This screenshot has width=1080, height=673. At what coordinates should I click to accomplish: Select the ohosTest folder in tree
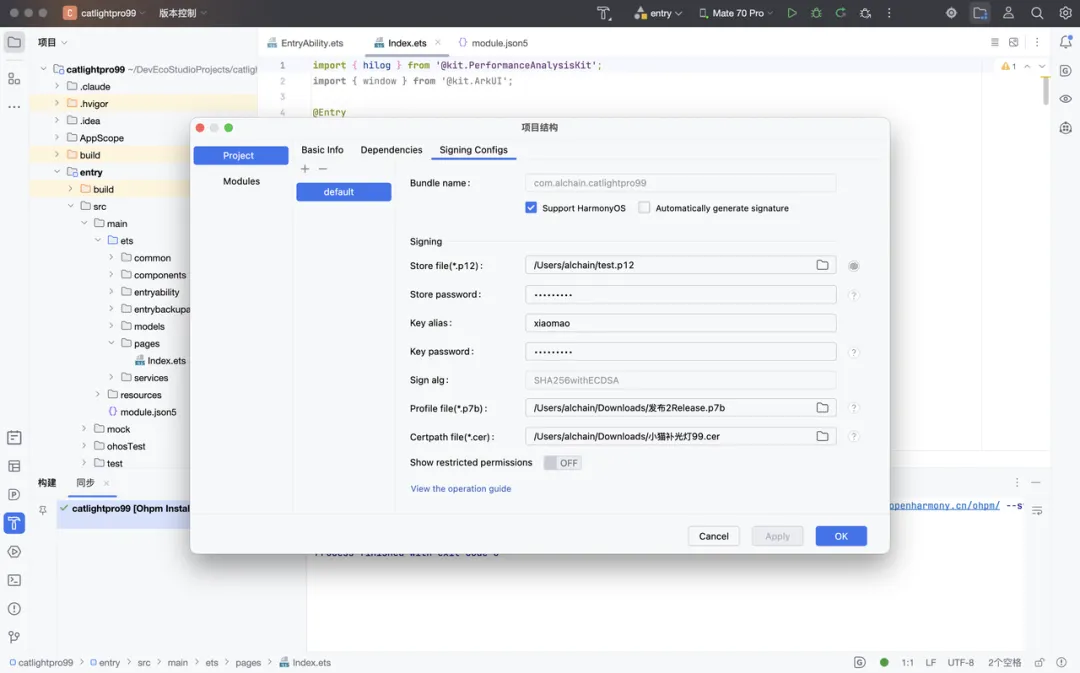point(120,446)
